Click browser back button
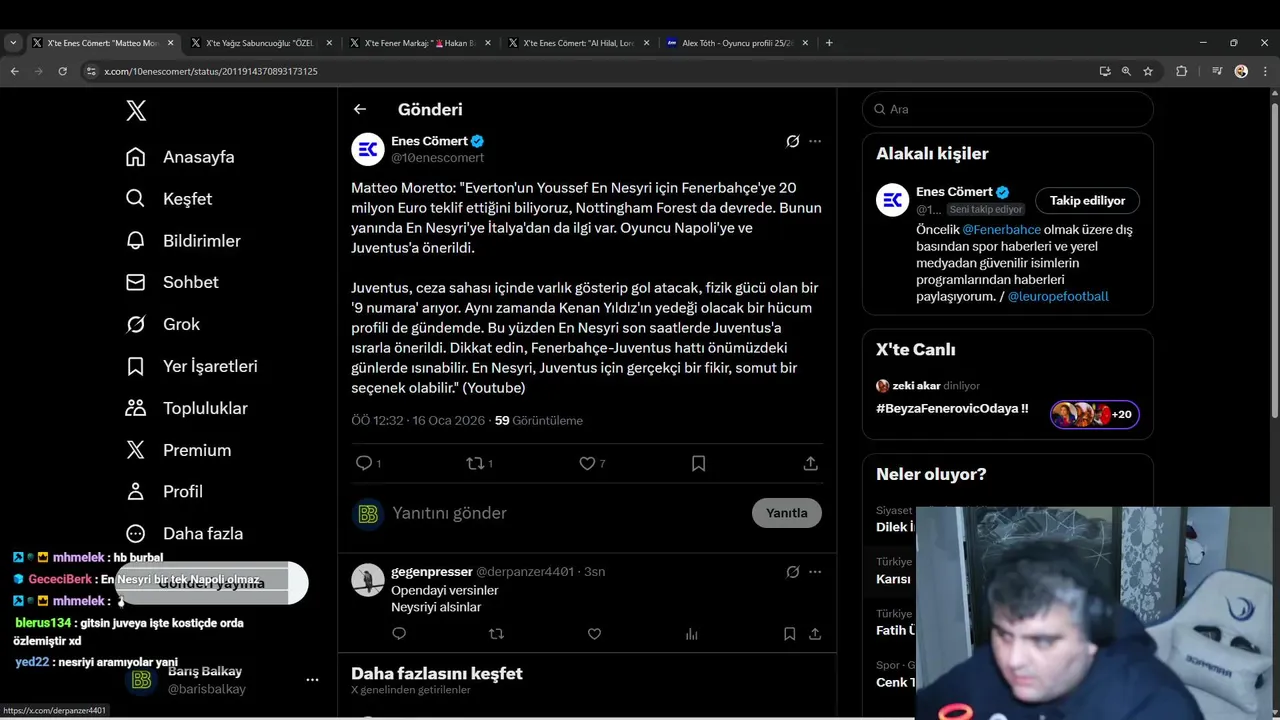Screen dimensions: 1280x720 click(x=14, y=71)
